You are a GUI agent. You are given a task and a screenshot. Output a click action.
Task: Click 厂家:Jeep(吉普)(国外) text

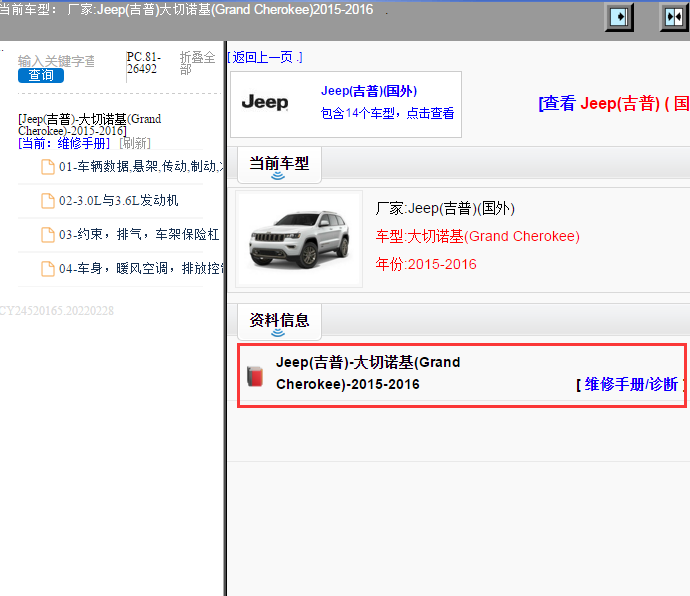pos(445,208)
